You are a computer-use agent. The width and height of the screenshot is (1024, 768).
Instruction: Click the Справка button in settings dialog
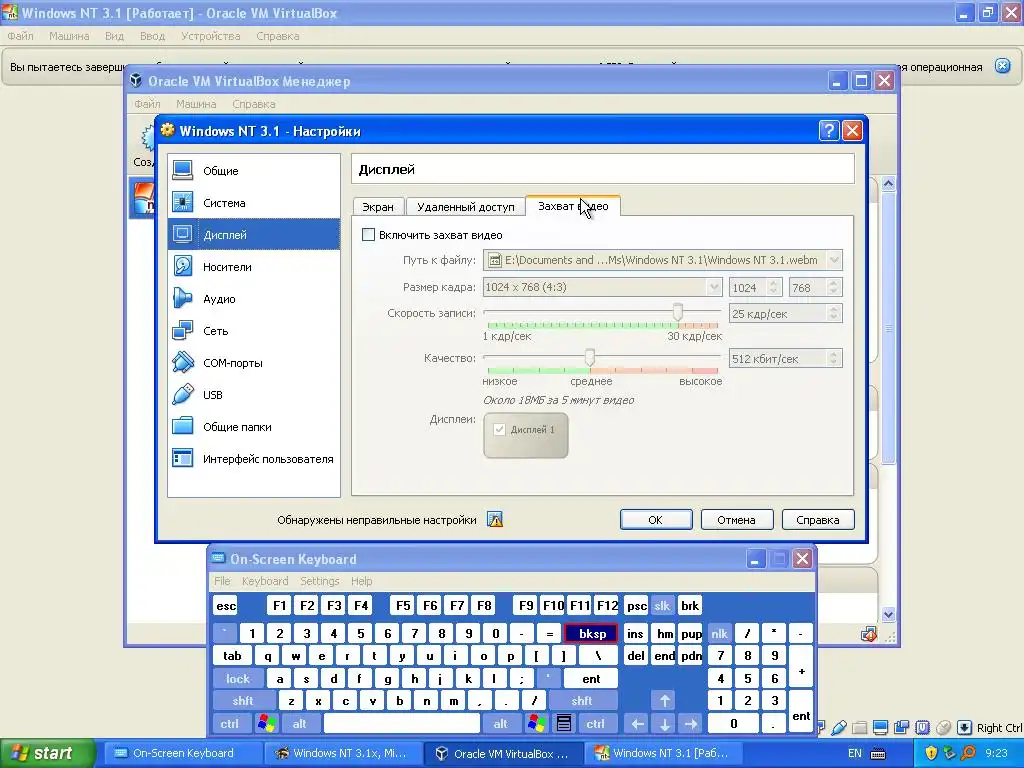click(818, 520)
